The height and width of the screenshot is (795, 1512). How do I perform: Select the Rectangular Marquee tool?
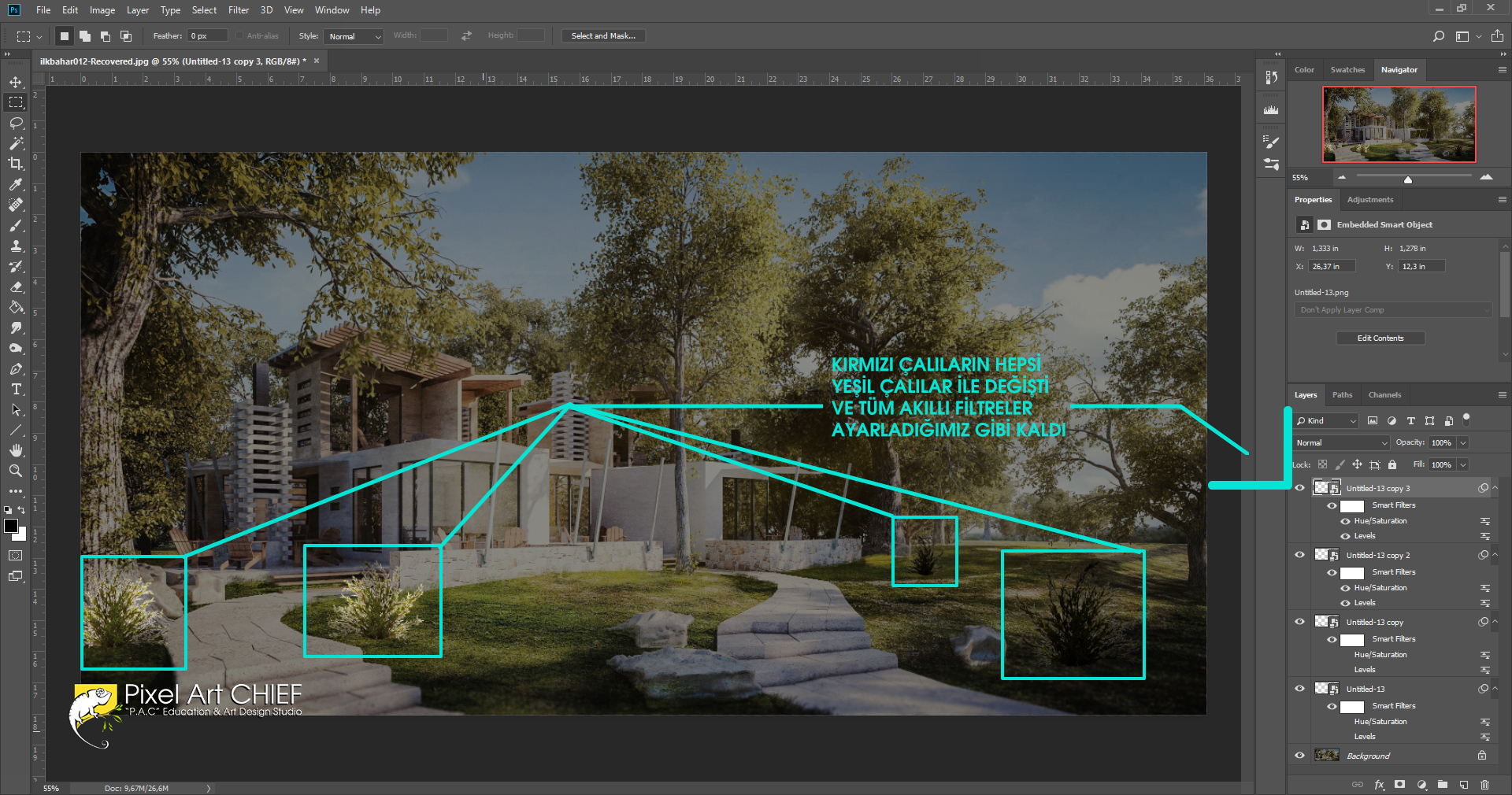point(16,102)
